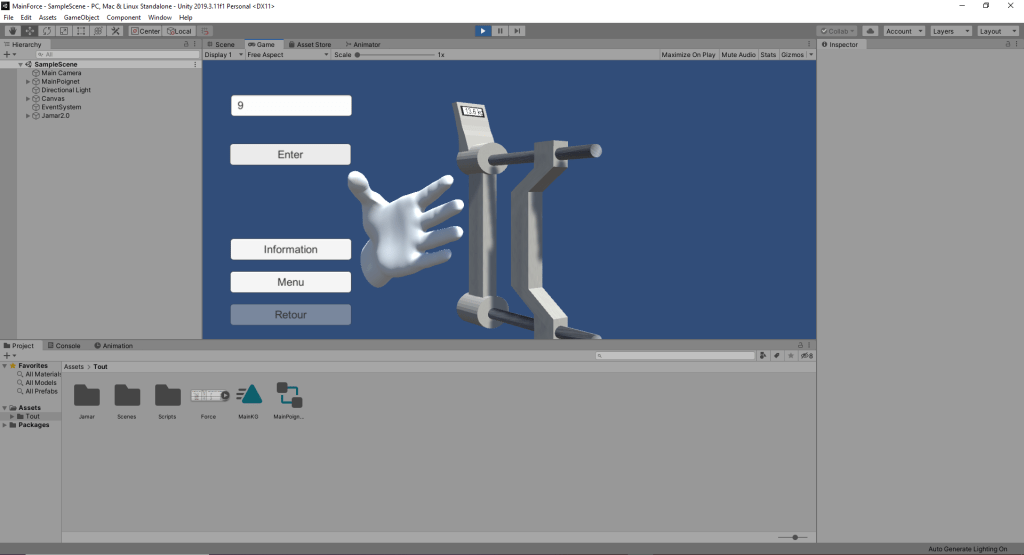The height and width of the screenshot is (555, 1024).
Task: Select the Hand tool in toolbar
Action: point(12,31)
